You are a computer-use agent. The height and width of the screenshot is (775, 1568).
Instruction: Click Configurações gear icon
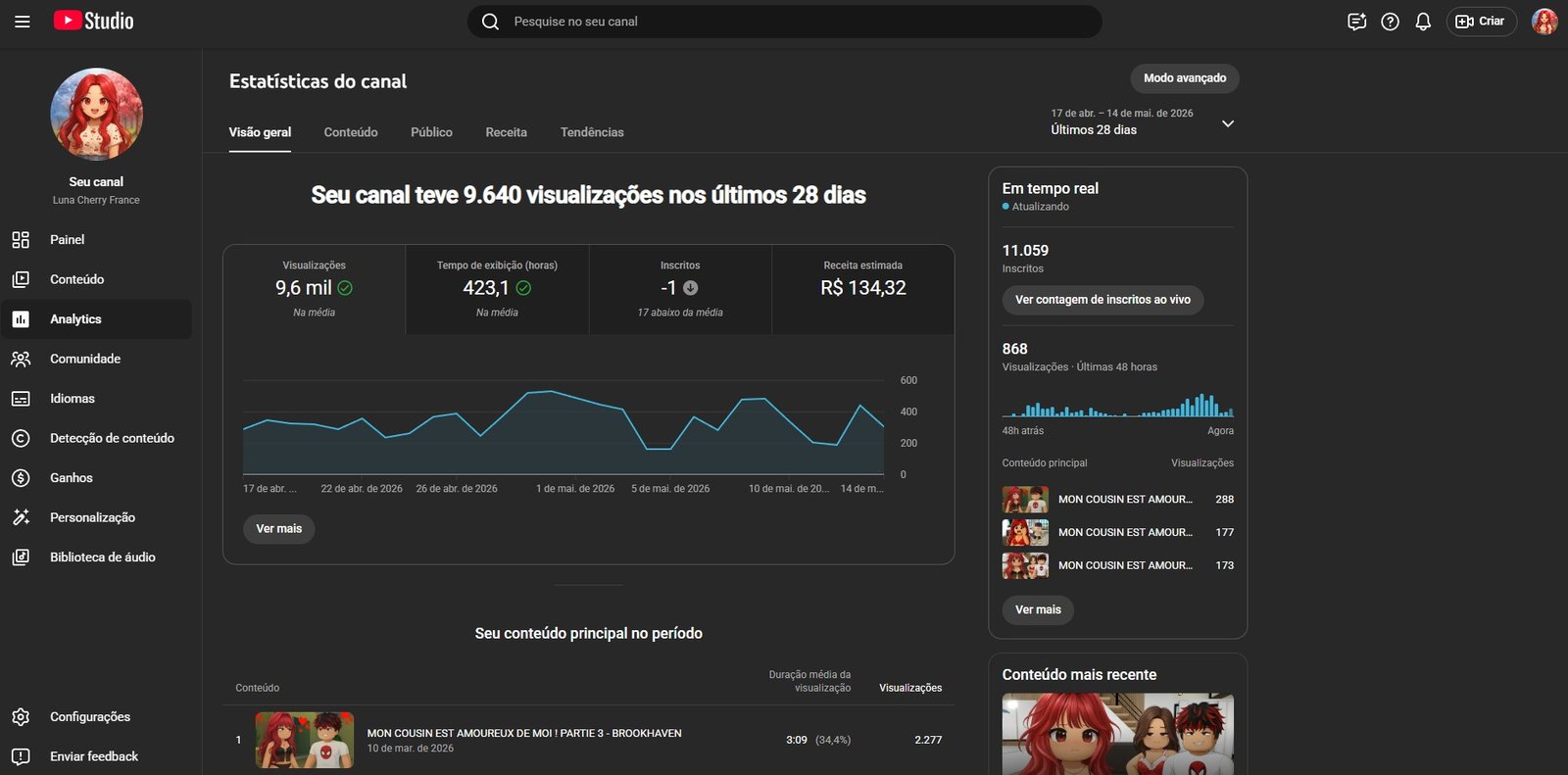[x=21, y=717]
